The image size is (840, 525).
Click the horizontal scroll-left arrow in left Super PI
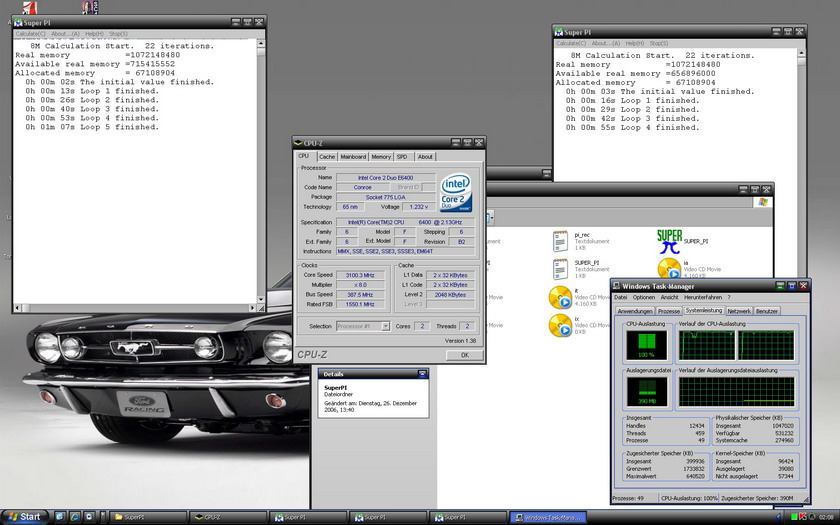18,308
